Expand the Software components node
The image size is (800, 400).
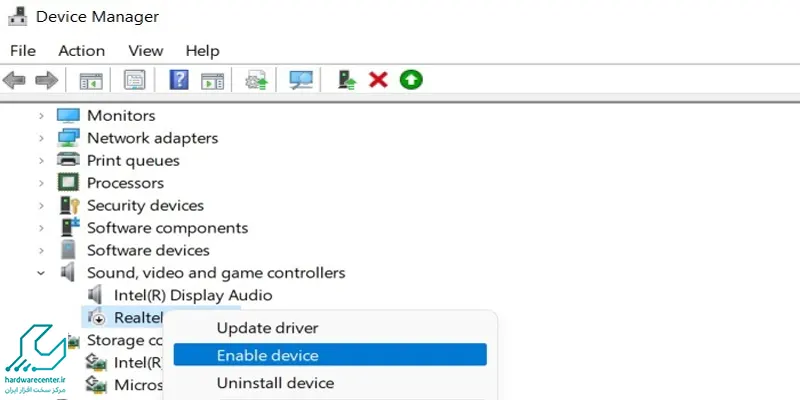point(41,228)
